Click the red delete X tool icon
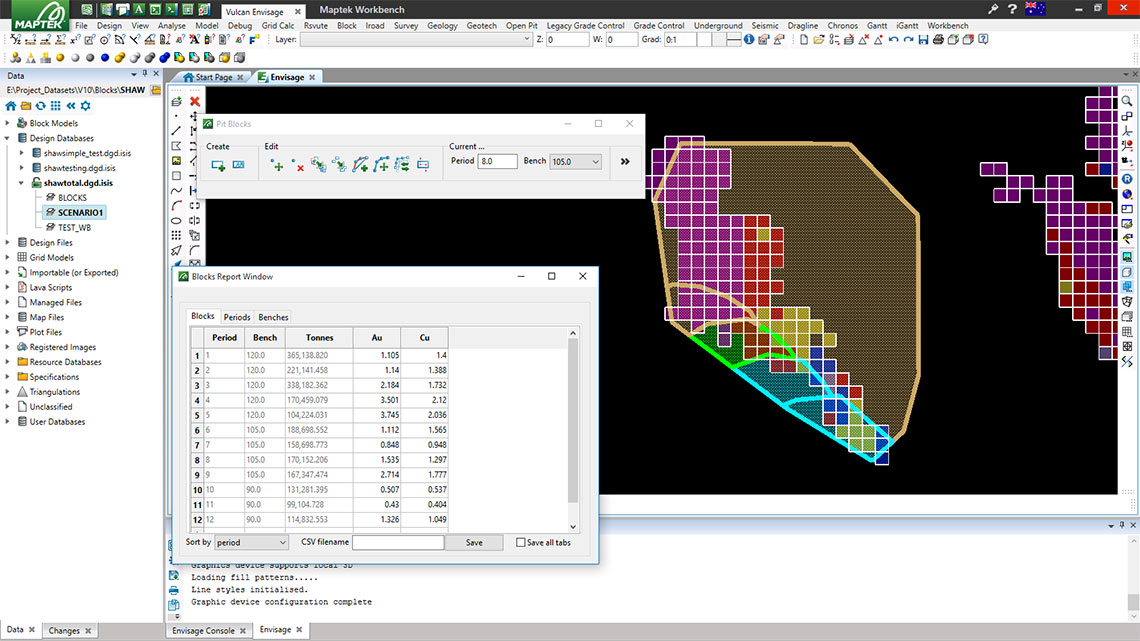 (195, 102)
